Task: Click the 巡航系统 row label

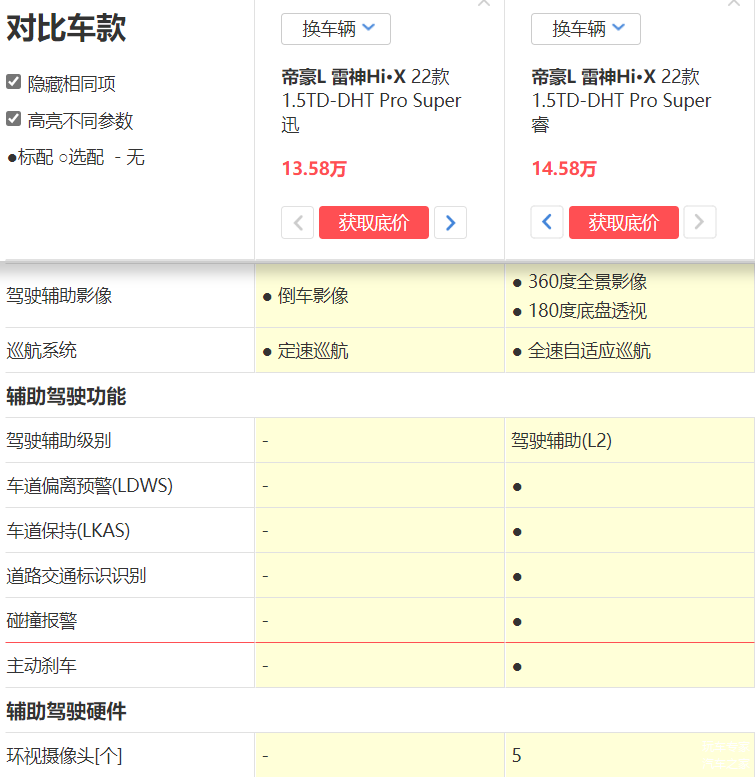Action: pyautogui.click(x=42, y=350)
